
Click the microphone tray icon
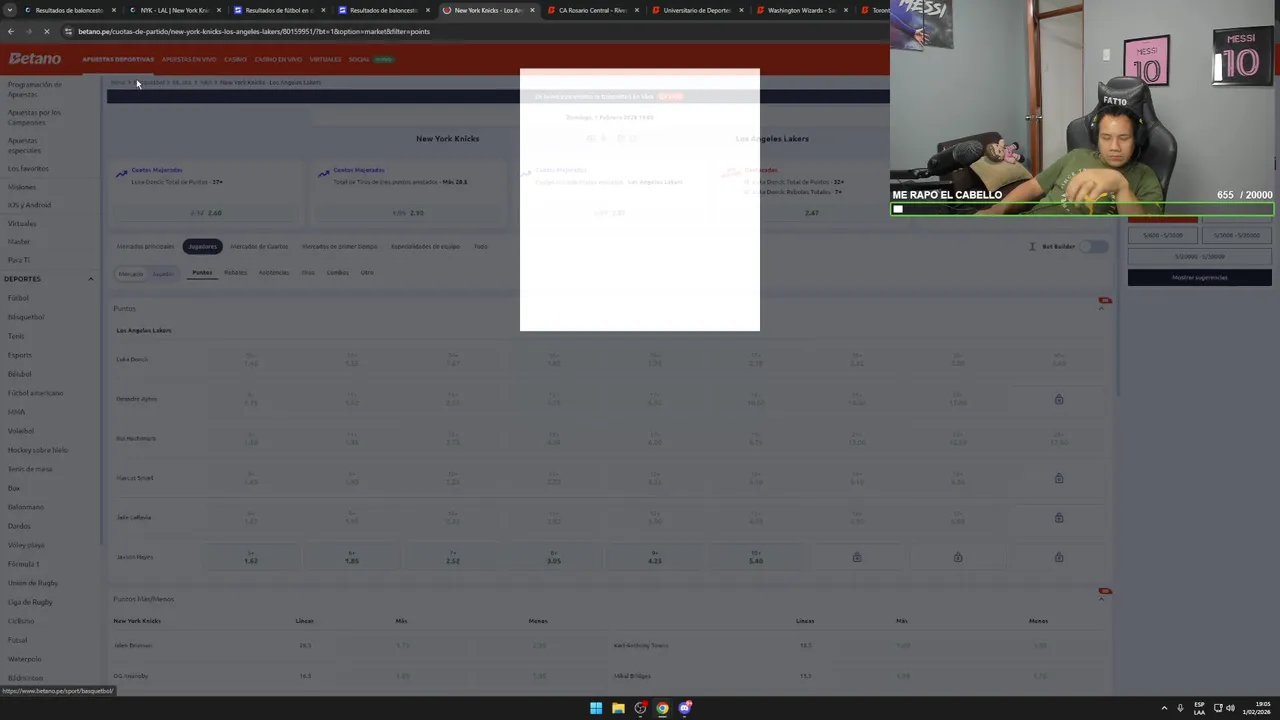[x=1180, y=708]
